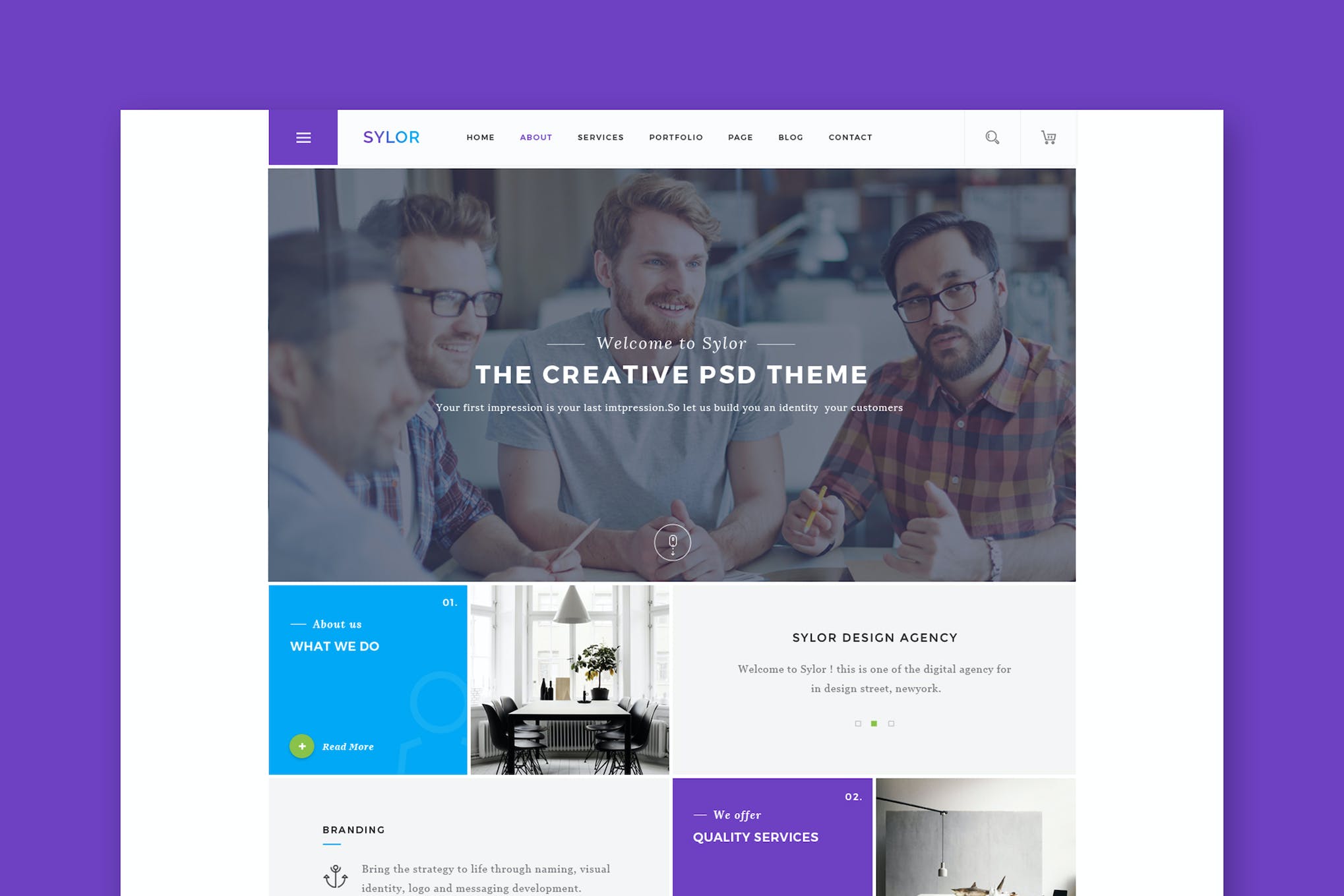Open the Services navigation dropdown
1344x896 pixels.
pyautogui.click(x=600, y=137)
